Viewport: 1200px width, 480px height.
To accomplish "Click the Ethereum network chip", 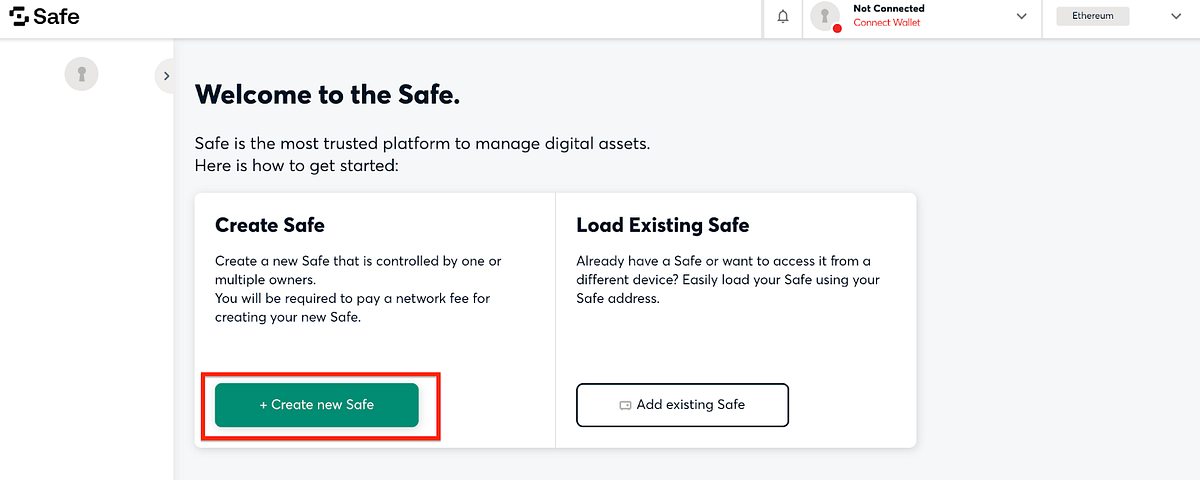I will pos(1092,16).
